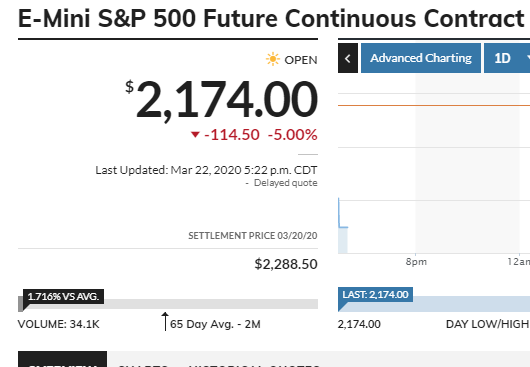
Task: Open Advanced Charting
Action: (x=421, y=58)
